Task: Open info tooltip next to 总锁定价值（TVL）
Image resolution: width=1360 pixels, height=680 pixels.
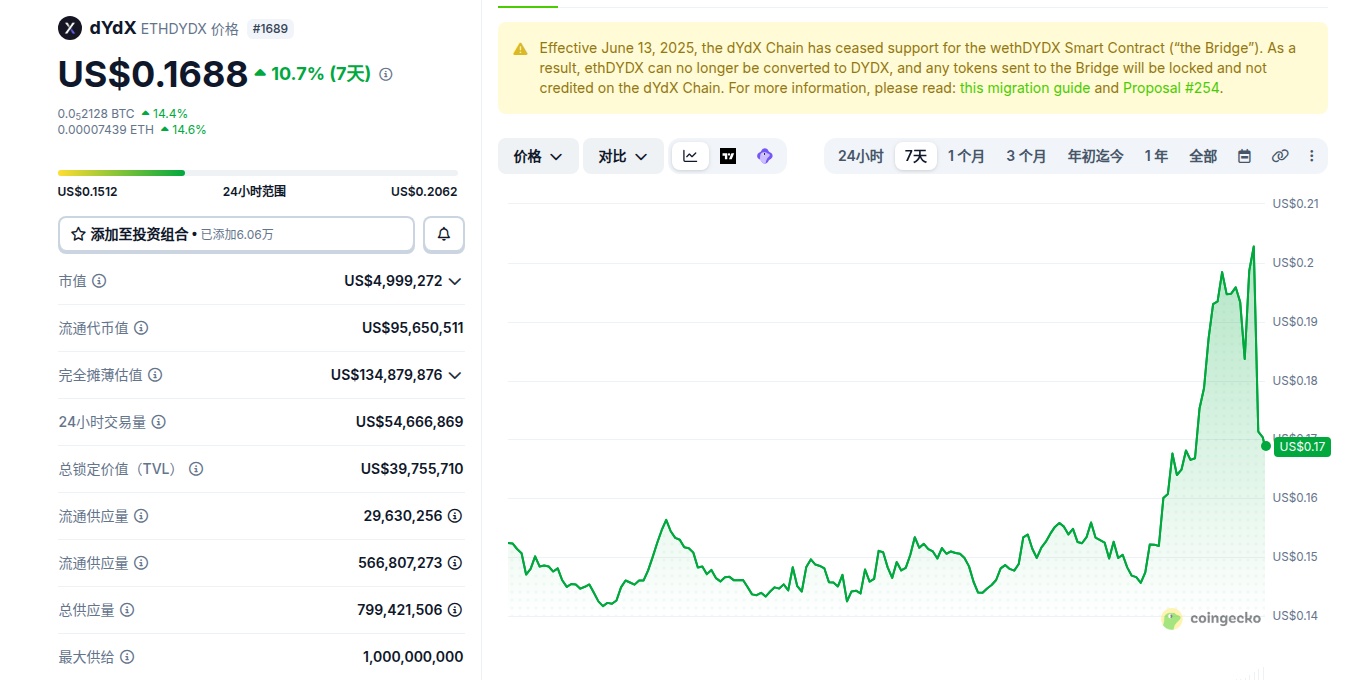Action: pyautogui.click(x=196, y=469)
